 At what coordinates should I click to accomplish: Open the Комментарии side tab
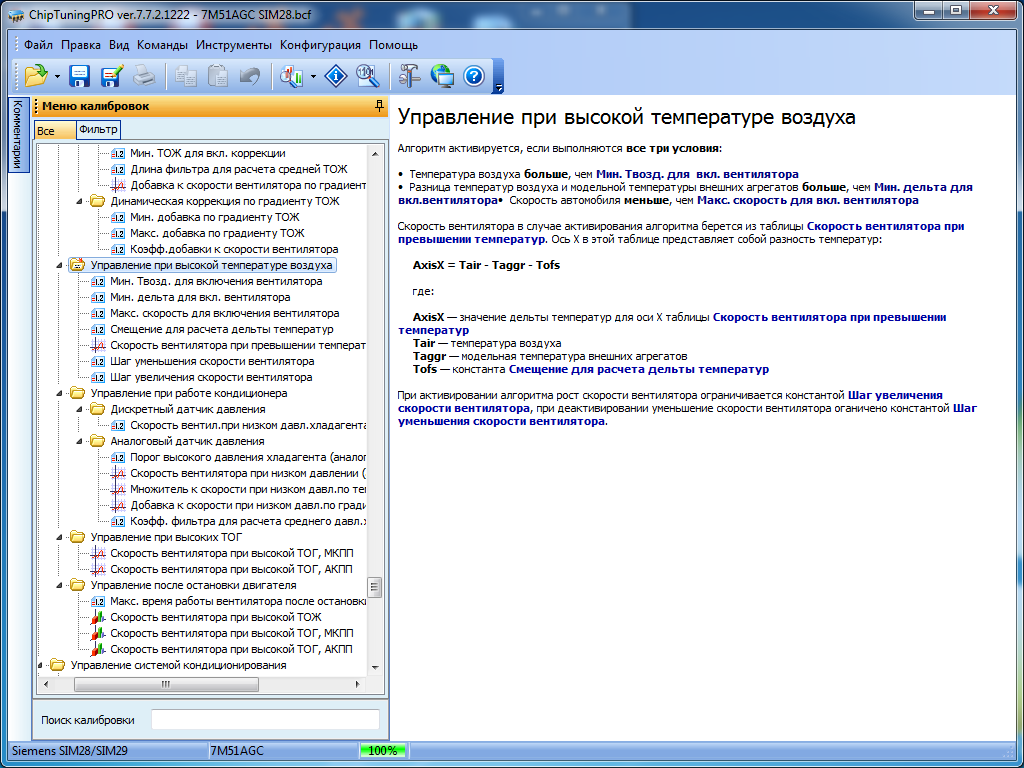tap(17, 135)
